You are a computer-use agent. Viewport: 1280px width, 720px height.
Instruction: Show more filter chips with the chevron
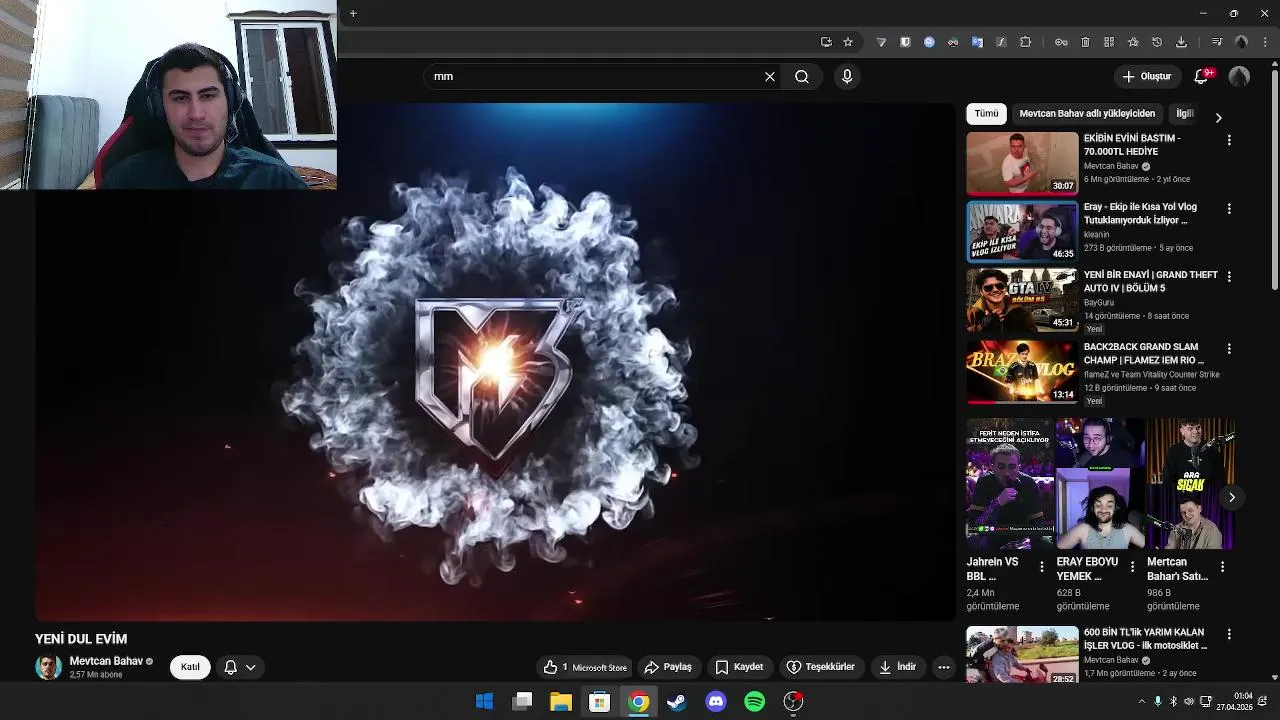[x=1218, y=117]
